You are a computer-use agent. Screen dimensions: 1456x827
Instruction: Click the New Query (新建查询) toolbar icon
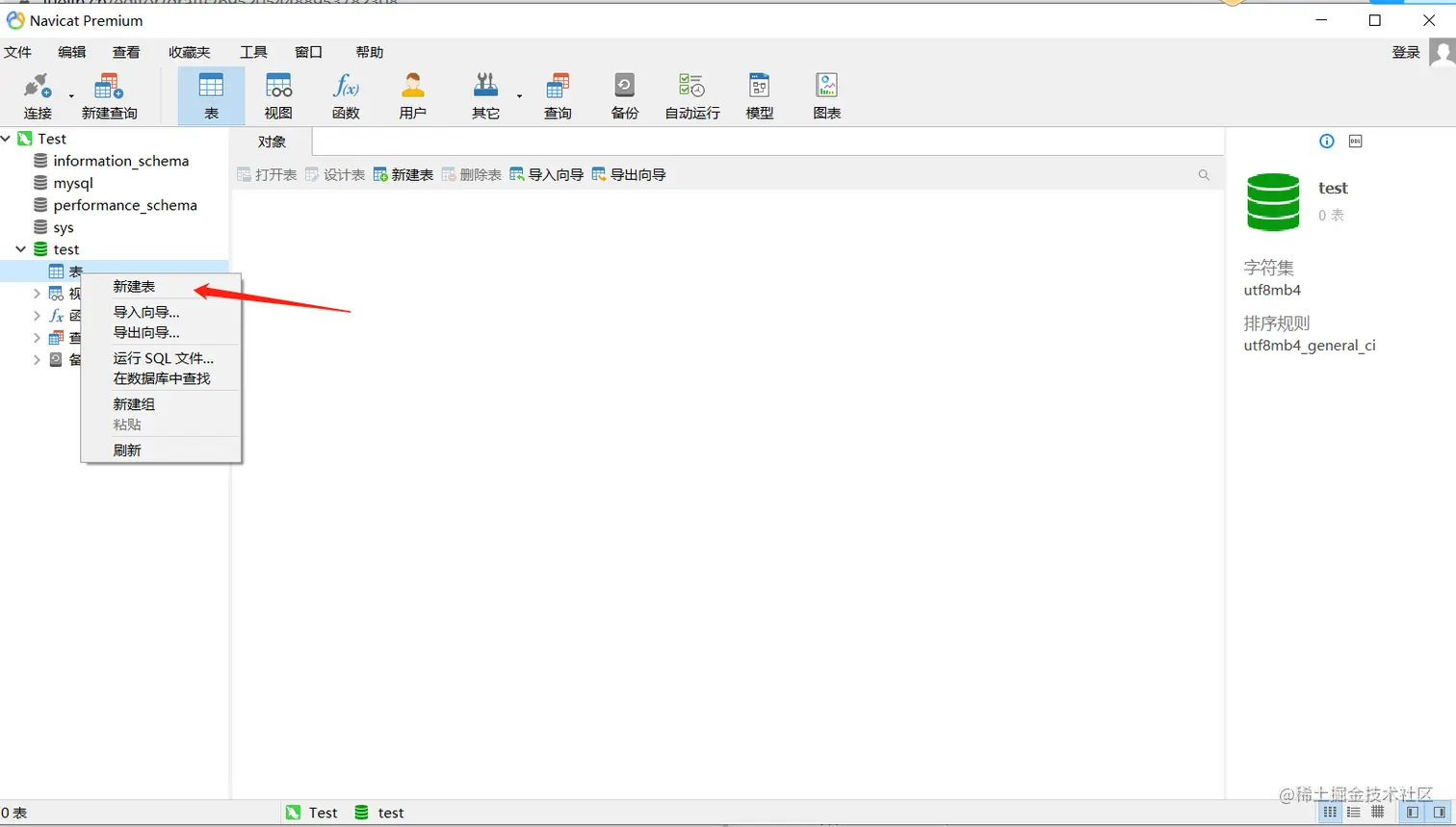click(x=110, y=96)
